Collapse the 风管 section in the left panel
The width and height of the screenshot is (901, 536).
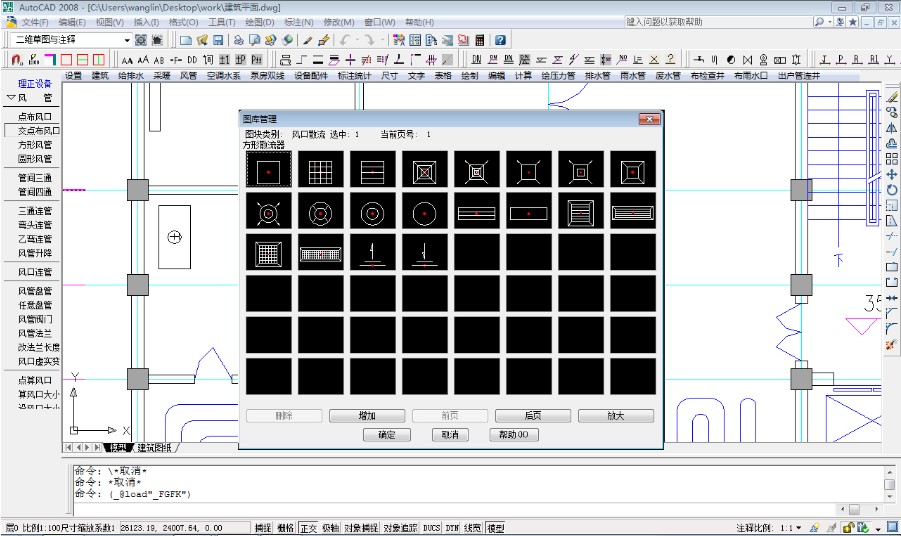[x=11, y=98]
